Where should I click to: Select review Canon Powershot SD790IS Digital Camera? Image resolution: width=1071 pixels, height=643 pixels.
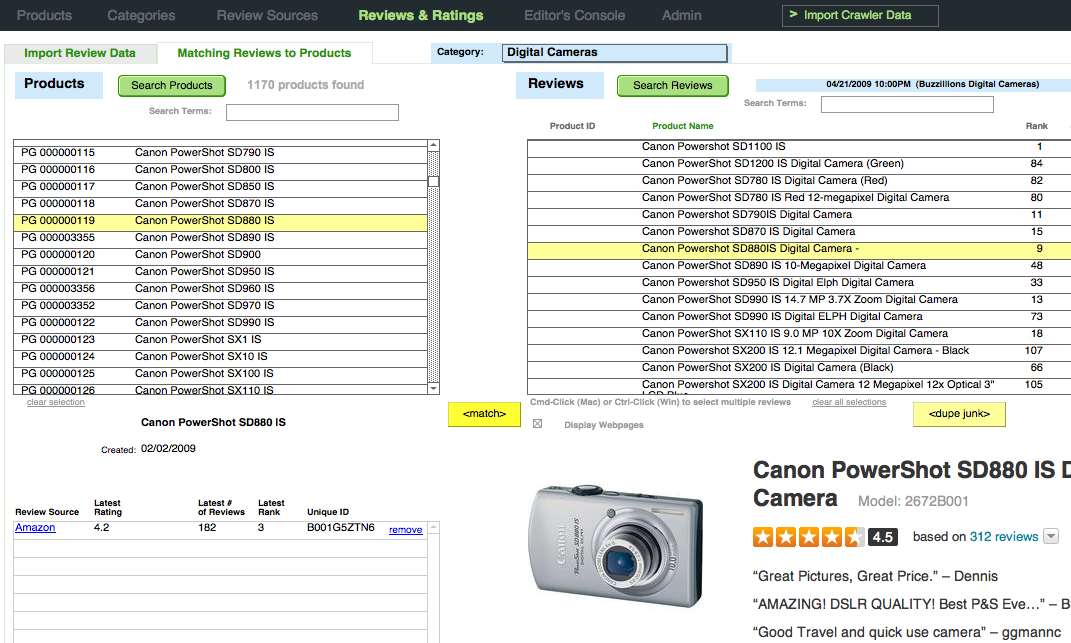tap(799, 215)
